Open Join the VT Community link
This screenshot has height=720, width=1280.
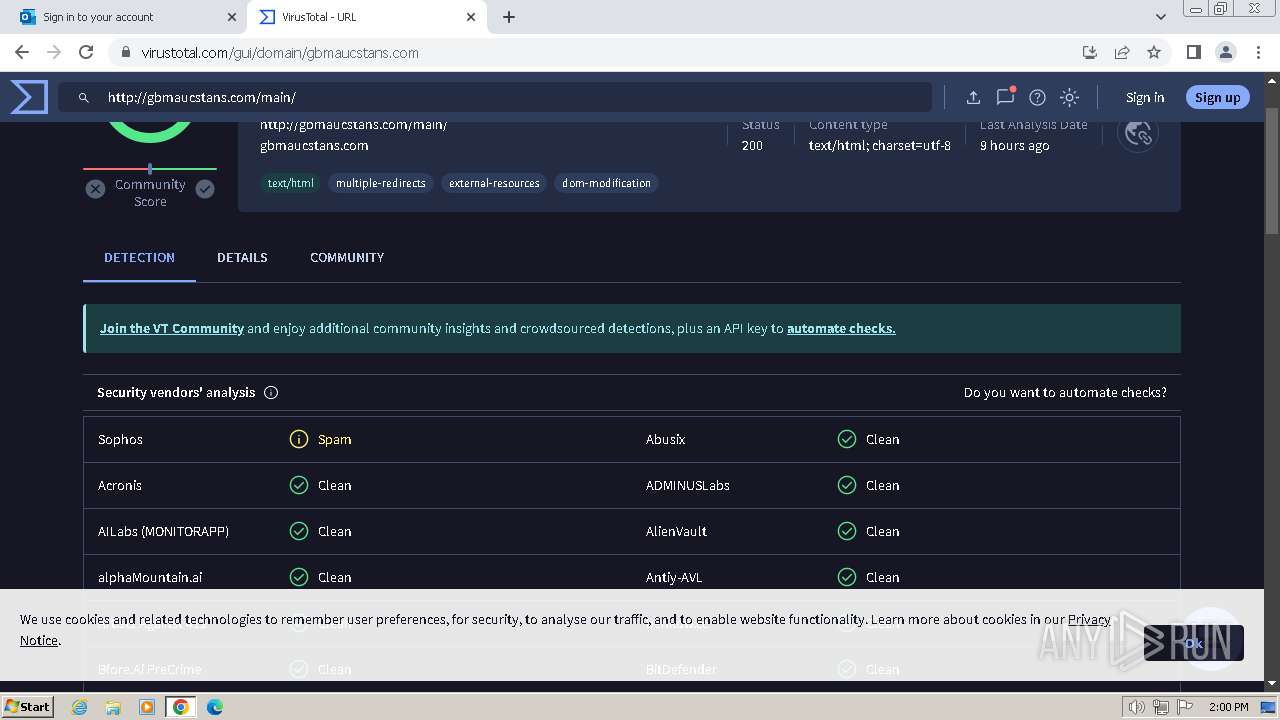click(172, 328)
